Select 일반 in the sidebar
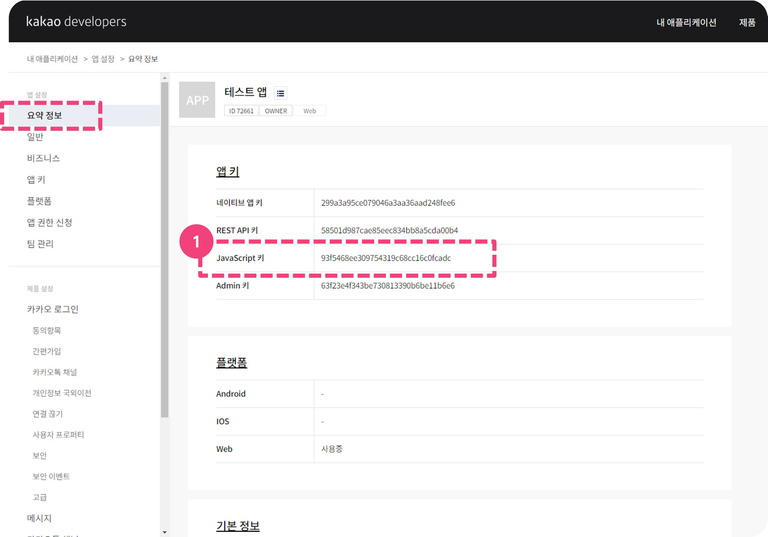 [x=35, y=137]
